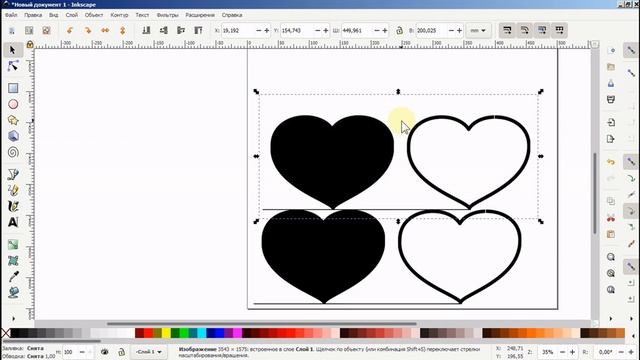
Task: Click Export icon in commands bar
Action: coord(611,139)
